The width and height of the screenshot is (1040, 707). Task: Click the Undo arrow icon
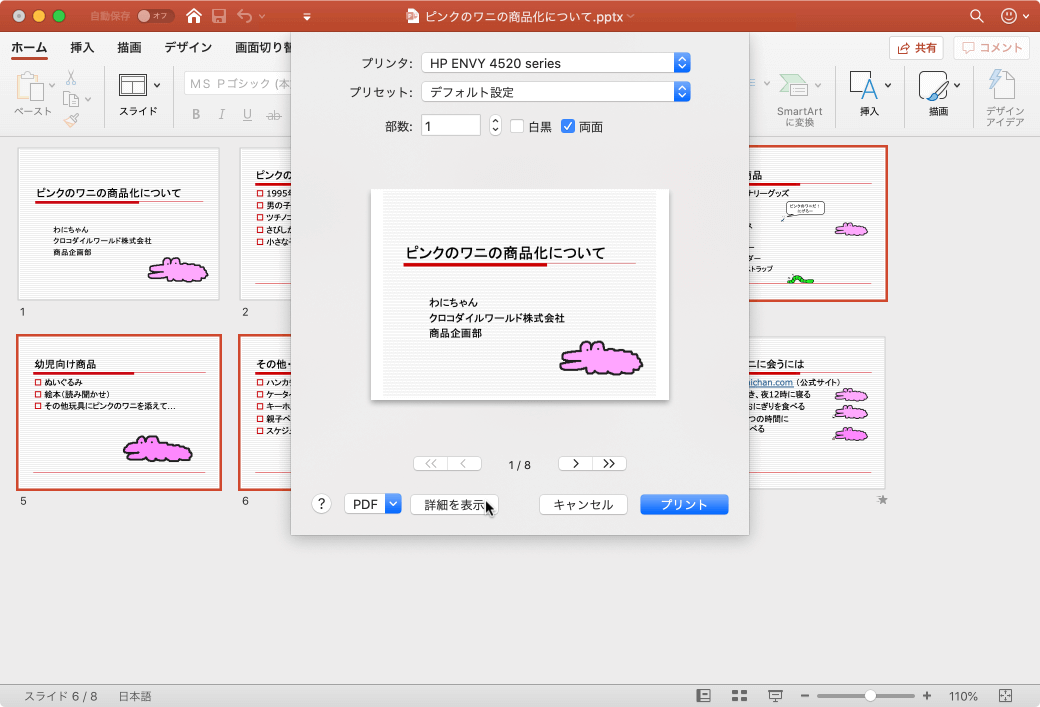(245, 16)
